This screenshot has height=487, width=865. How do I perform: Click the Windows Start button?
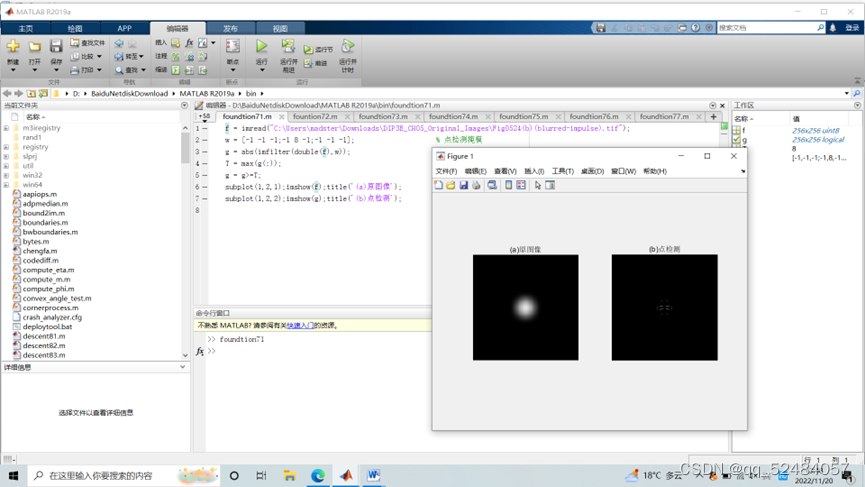click(x=13, y=475)
